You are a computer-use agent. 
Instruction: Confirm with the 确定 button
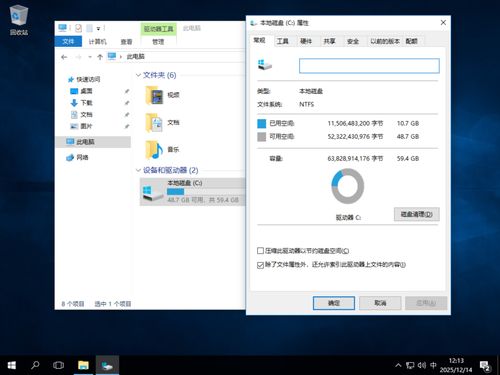334,303
